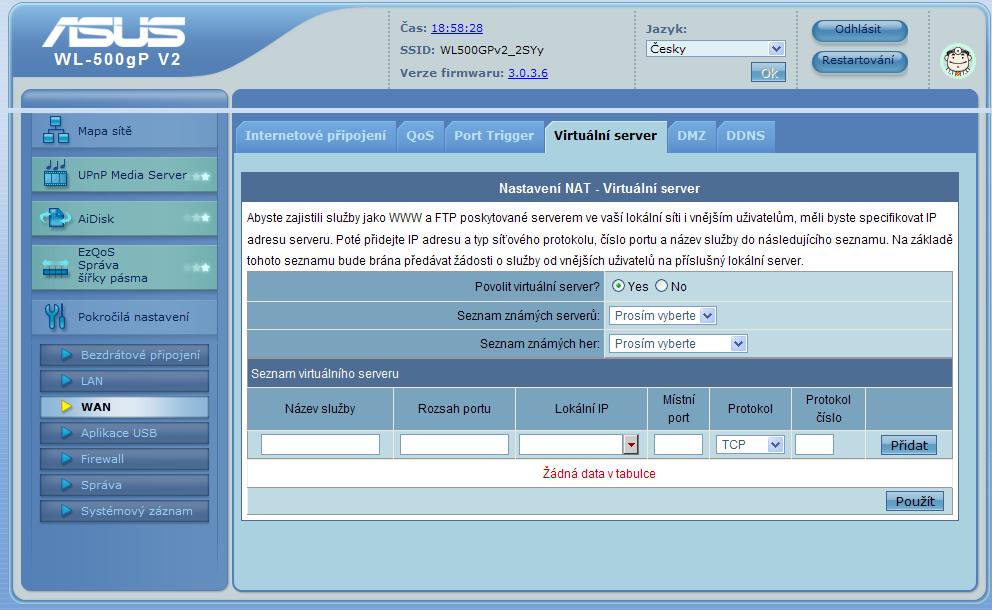Click the EzQoS bandwidth management icon

(56, 269)
